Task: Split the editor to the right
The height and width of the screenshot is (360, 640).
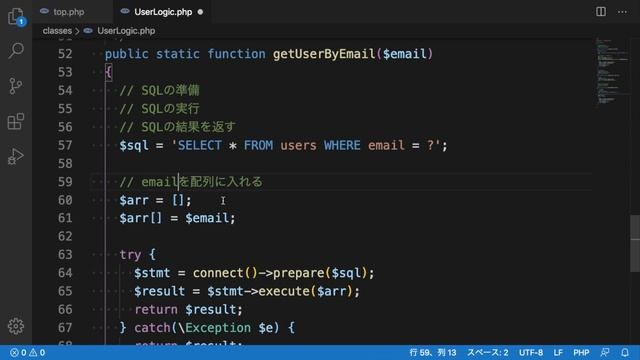Action: click(x=601, y=11)
